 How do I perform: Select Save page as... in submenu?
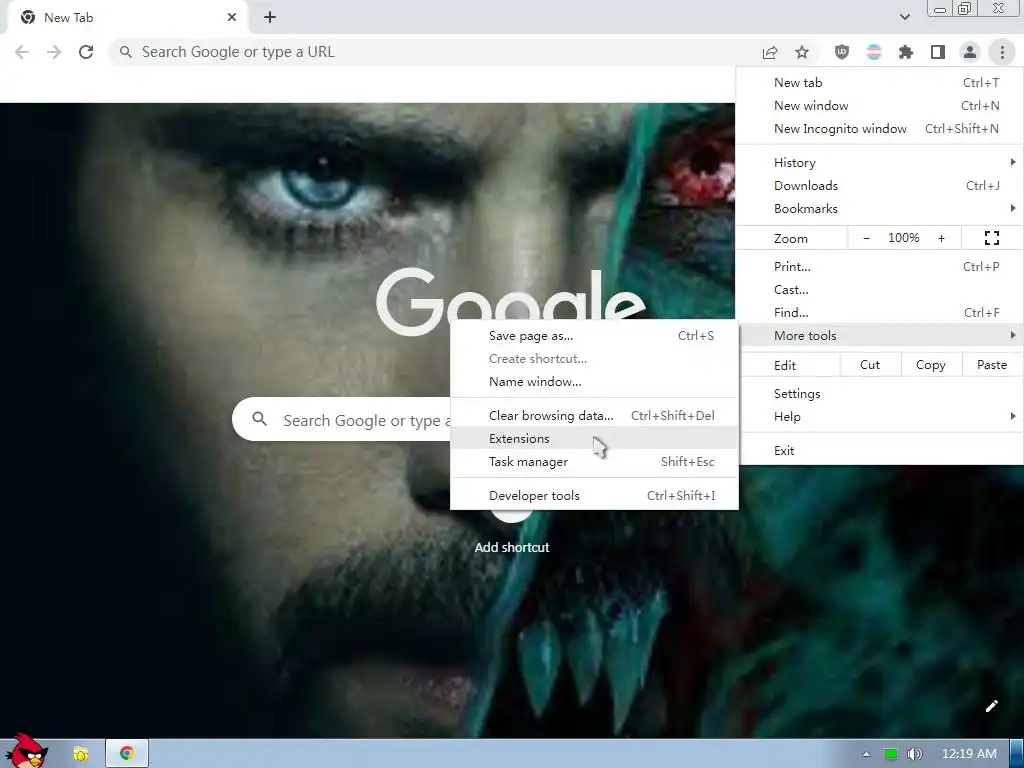(x=594, y=336)
